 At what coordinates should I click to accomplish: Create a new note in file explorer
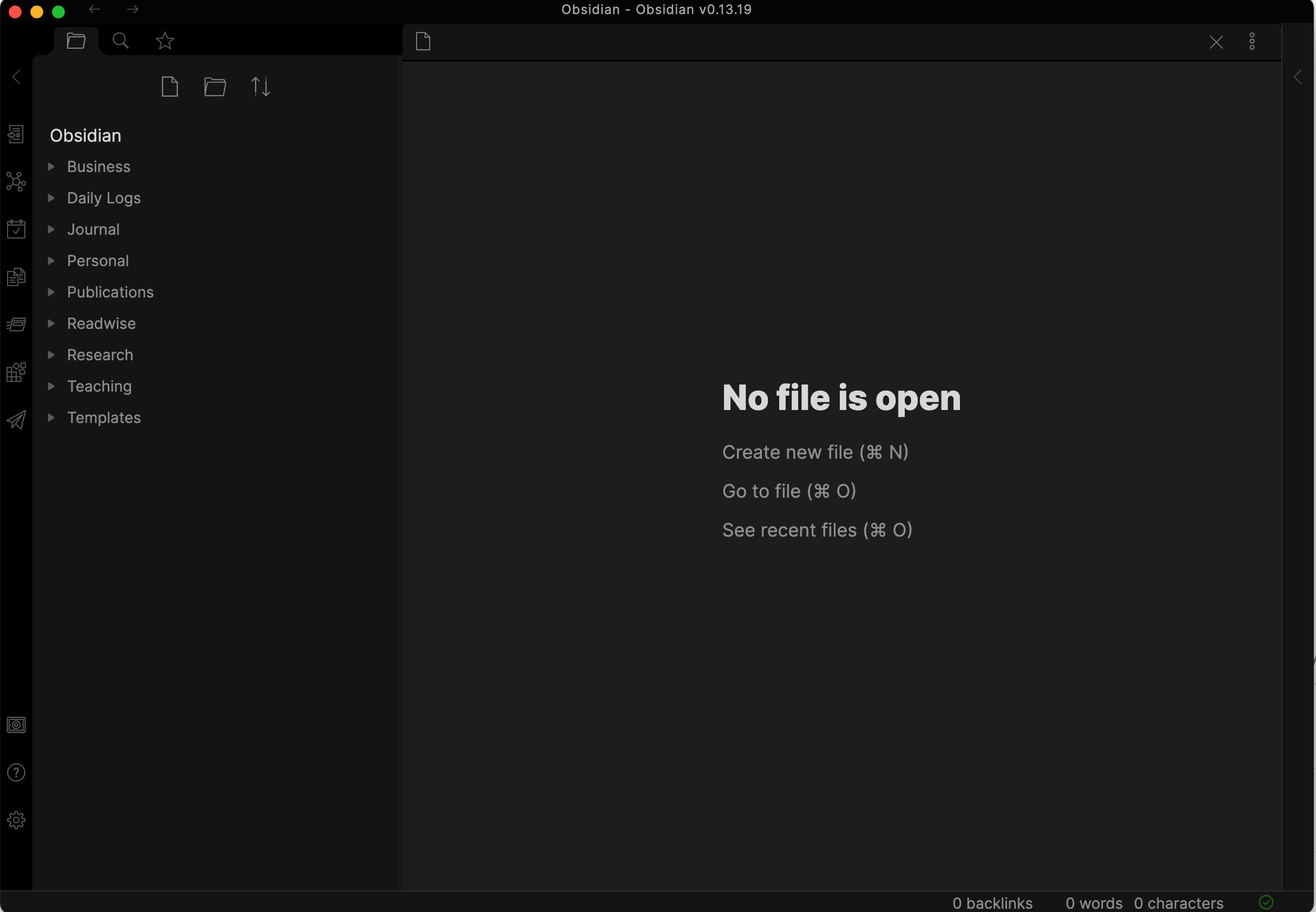point(170,87)
